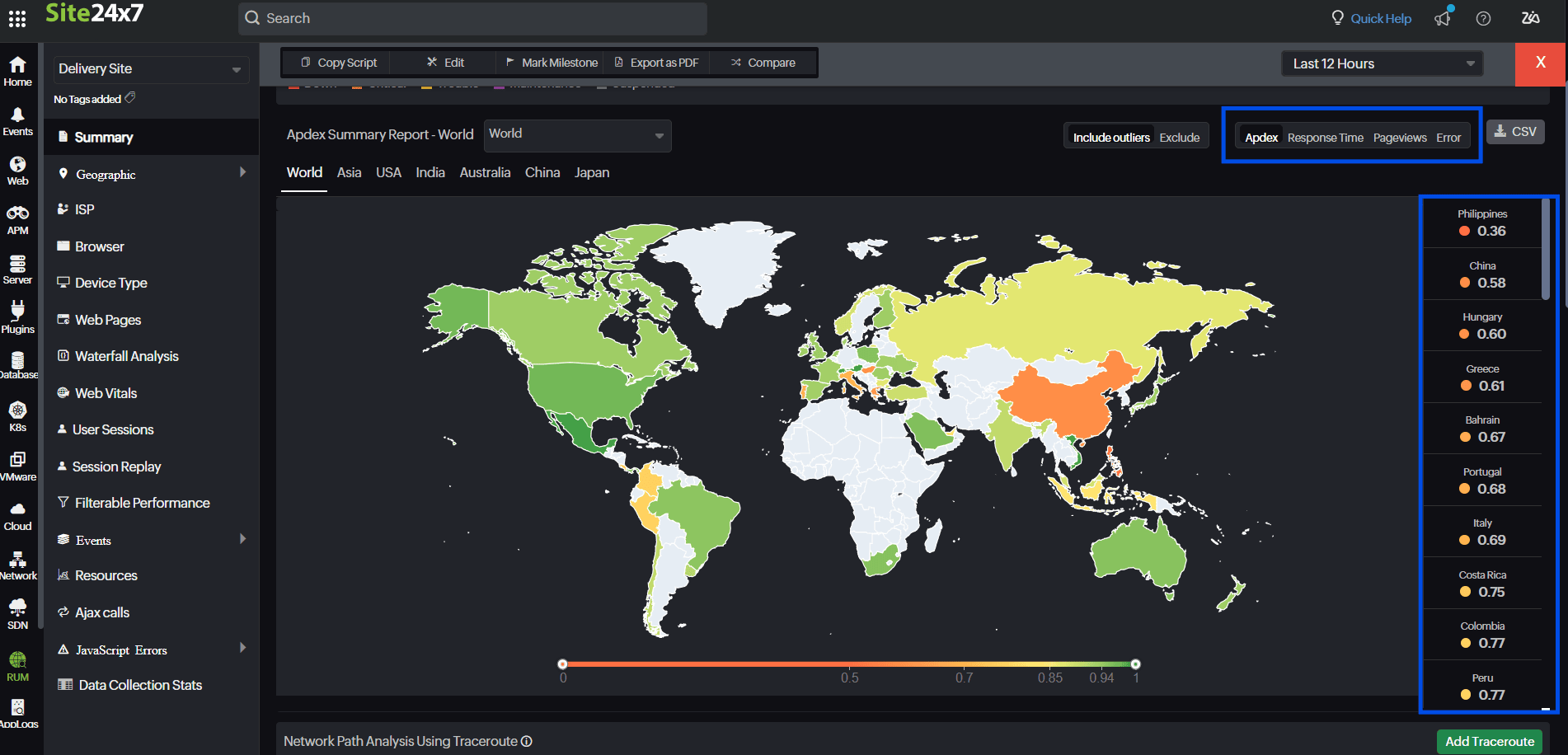Open the Session Replay menu item

pyautogui.click(x=117, y=466)
